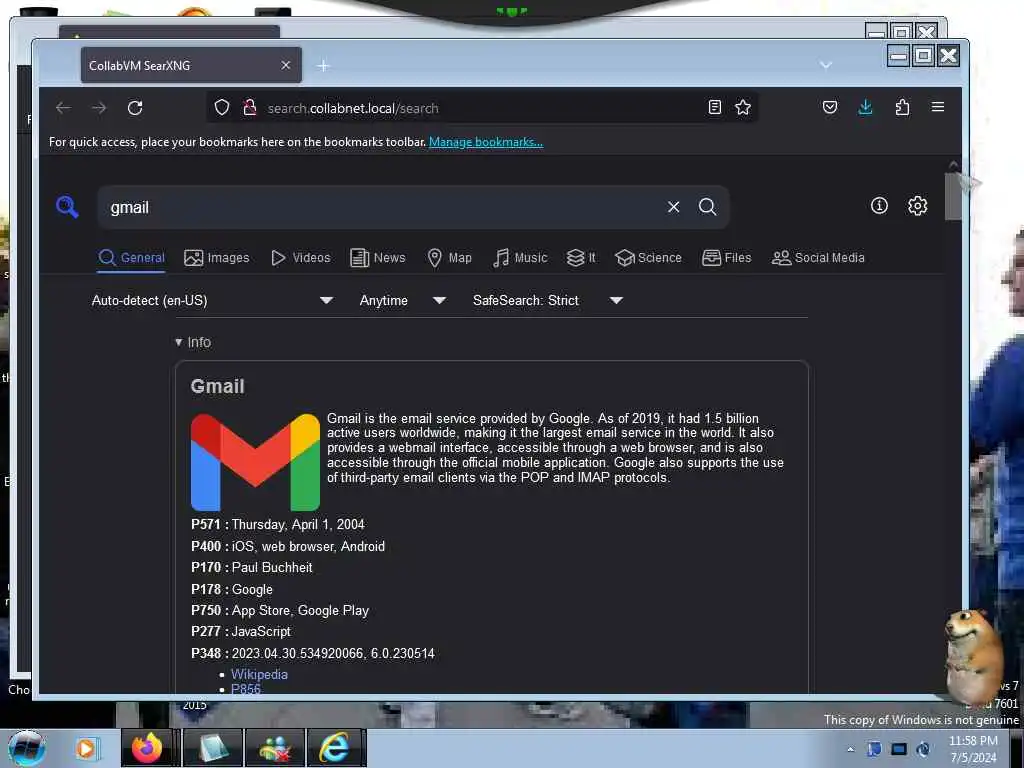The image size is (1024, 768).
Task: Switch to the Images tab
Action: pos(217,258)
